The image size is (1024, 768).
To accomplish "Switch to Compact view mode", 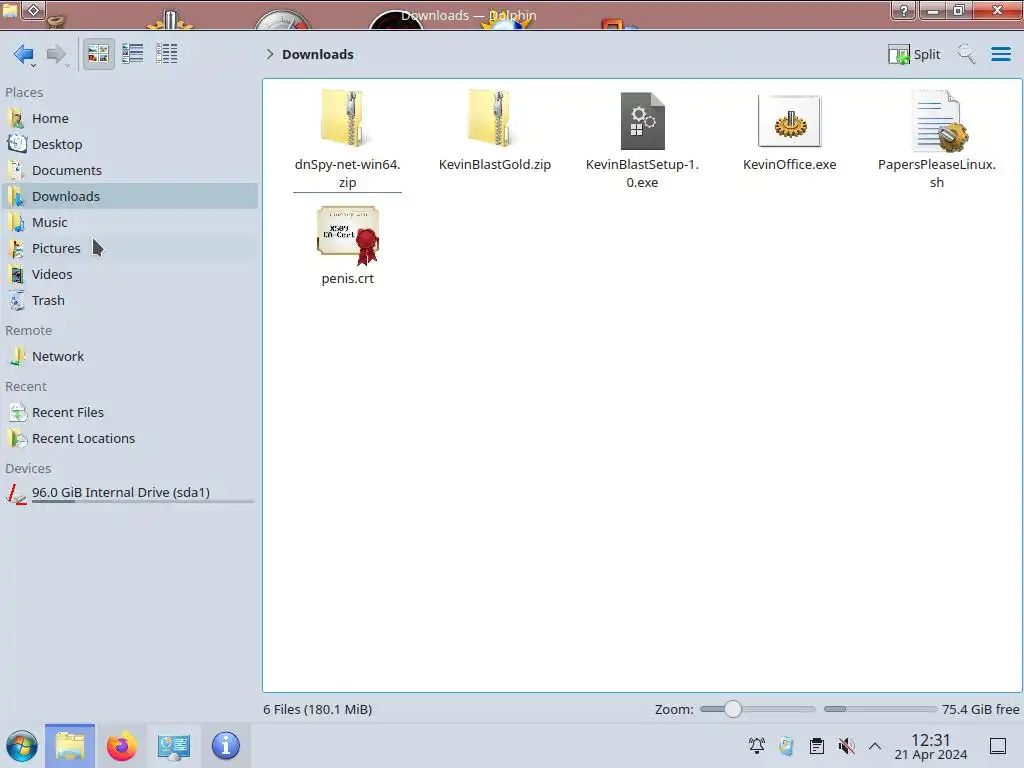I will click(x=133, y=54).
